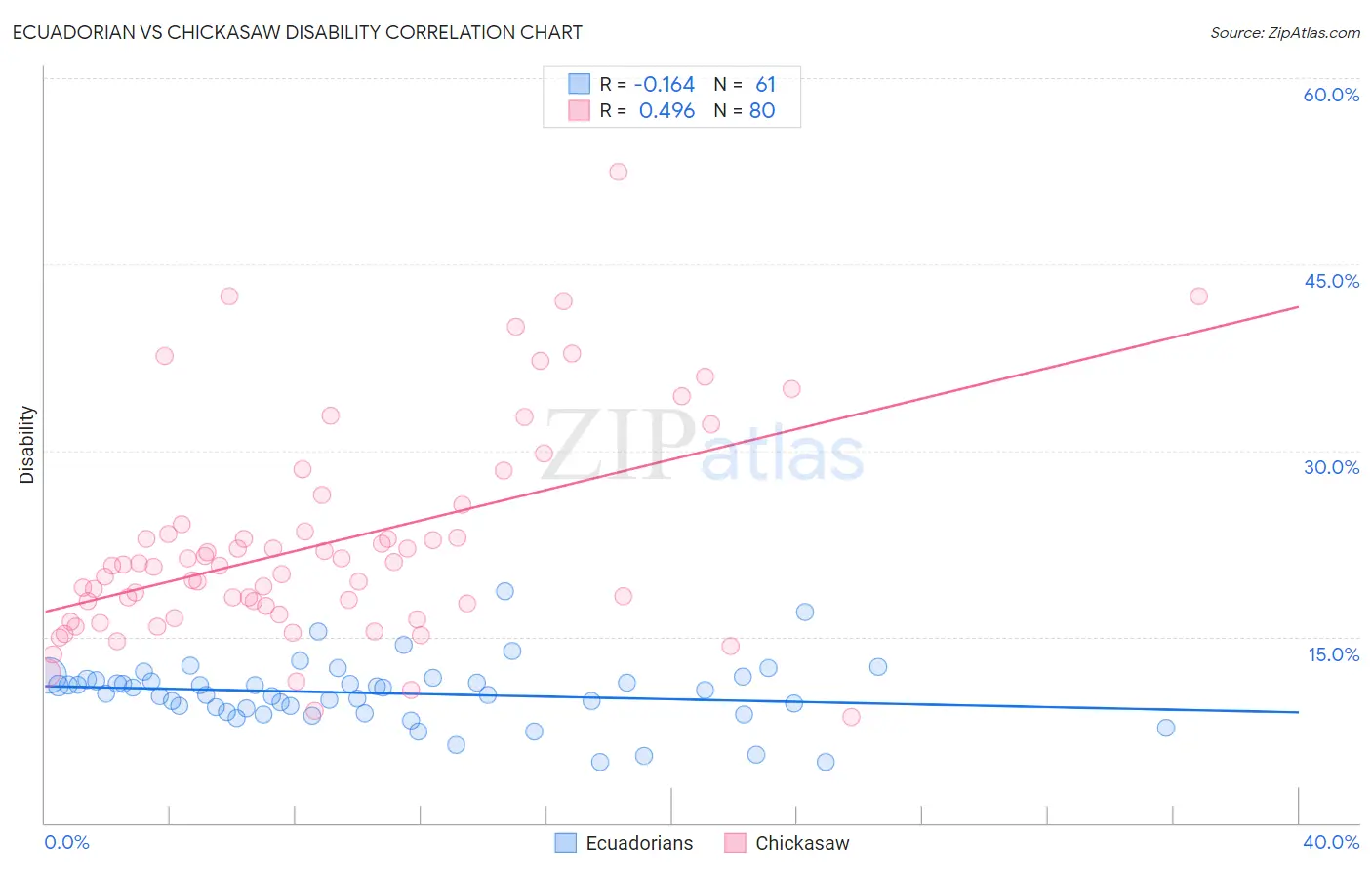Select the Chickasaw legend label
Image resolution: width=1372 pixels, height=870 pixels.
802,843
